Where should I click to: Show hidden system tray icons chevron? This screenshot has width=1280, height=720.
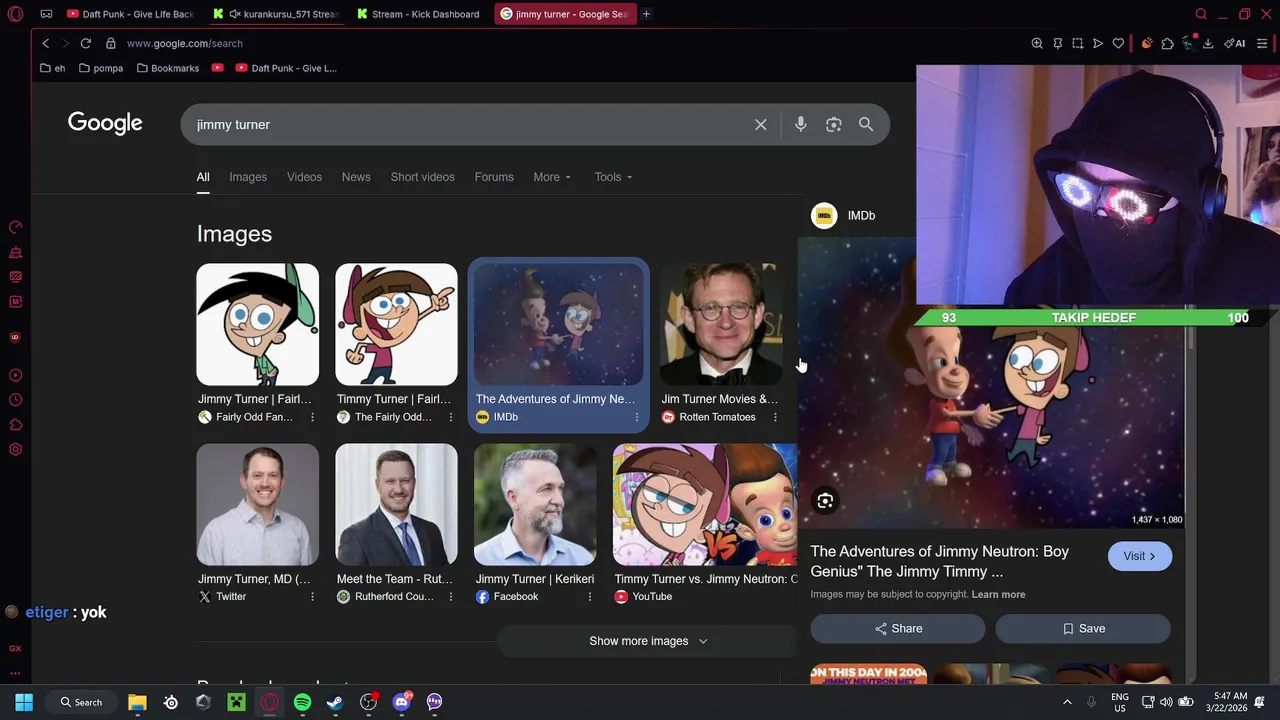click(x=1066, y=702)
